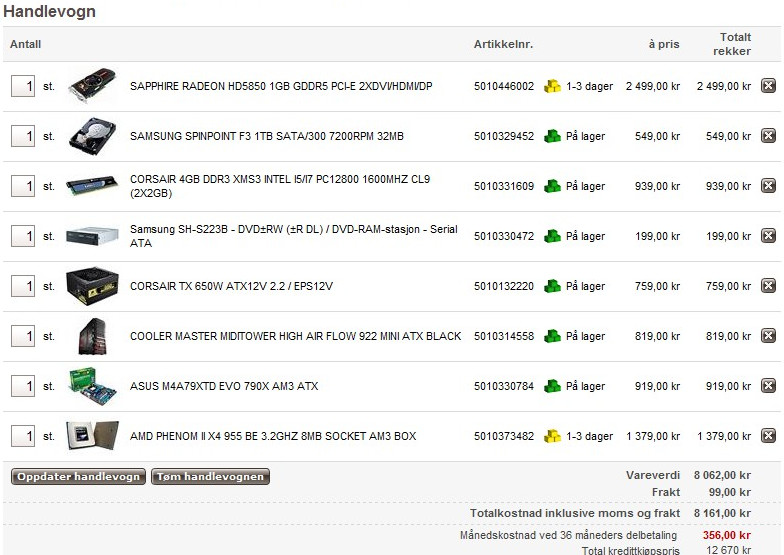Open Samsung SH-S223B DVD±RW product link
Screen dimensions: 784x555
(x=294, y=236)
